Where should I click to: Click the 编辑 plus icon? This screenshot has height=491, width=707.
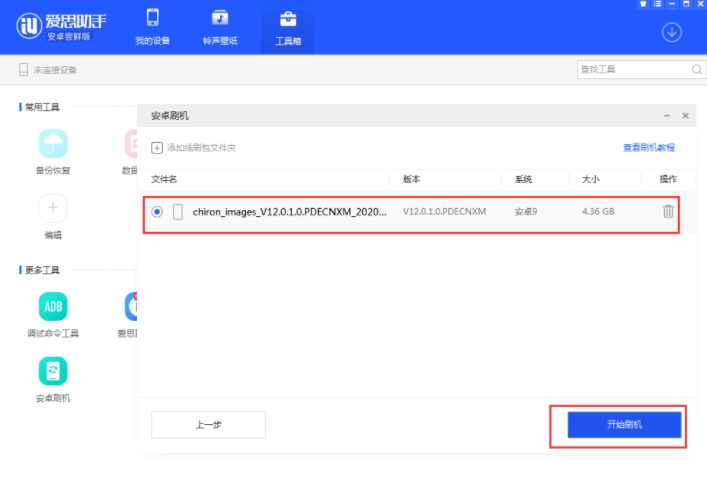[x=53, y=209]
